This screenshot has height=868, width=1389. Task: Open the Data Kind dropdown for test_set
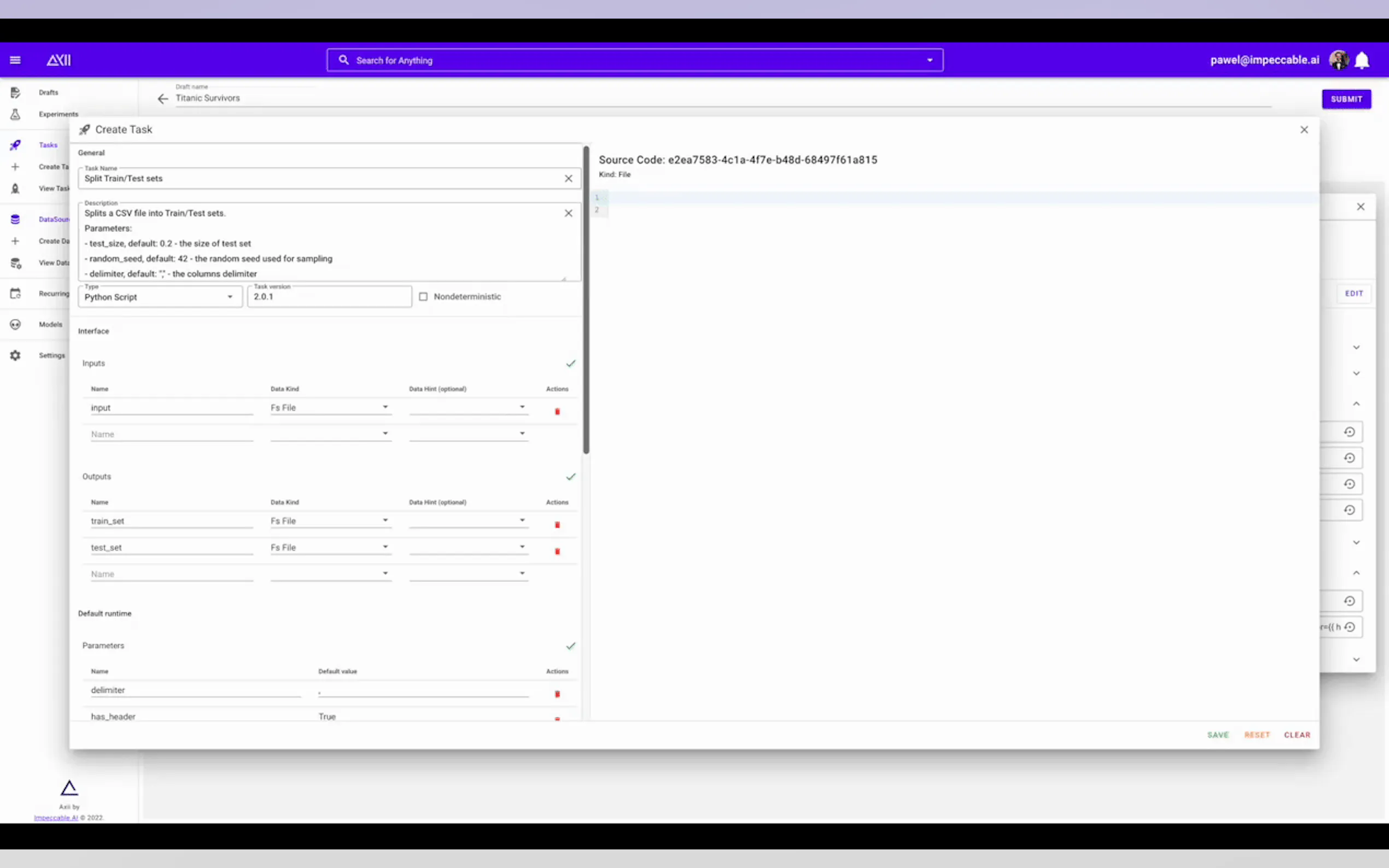coord(330,548)
